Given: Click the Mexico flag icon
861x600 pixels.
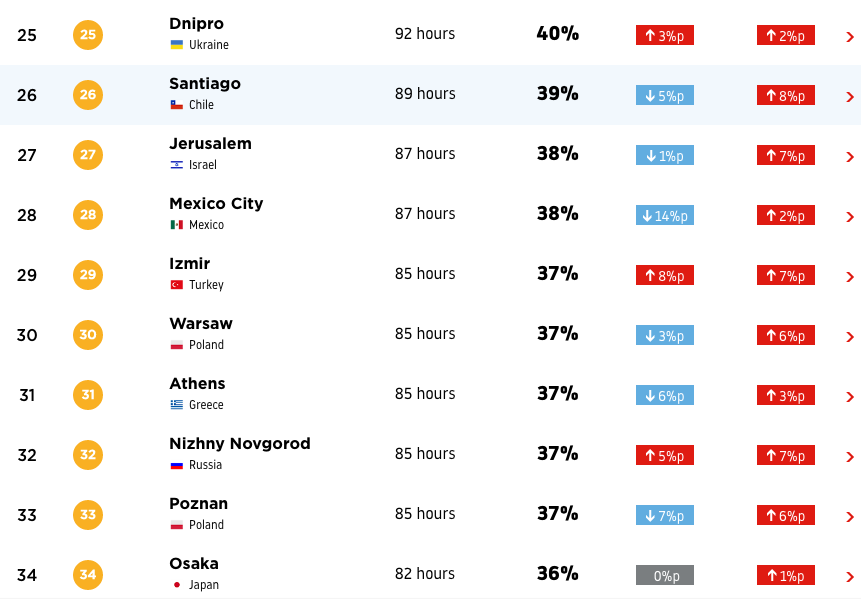Looking at the screenshot, I should 176,225.
